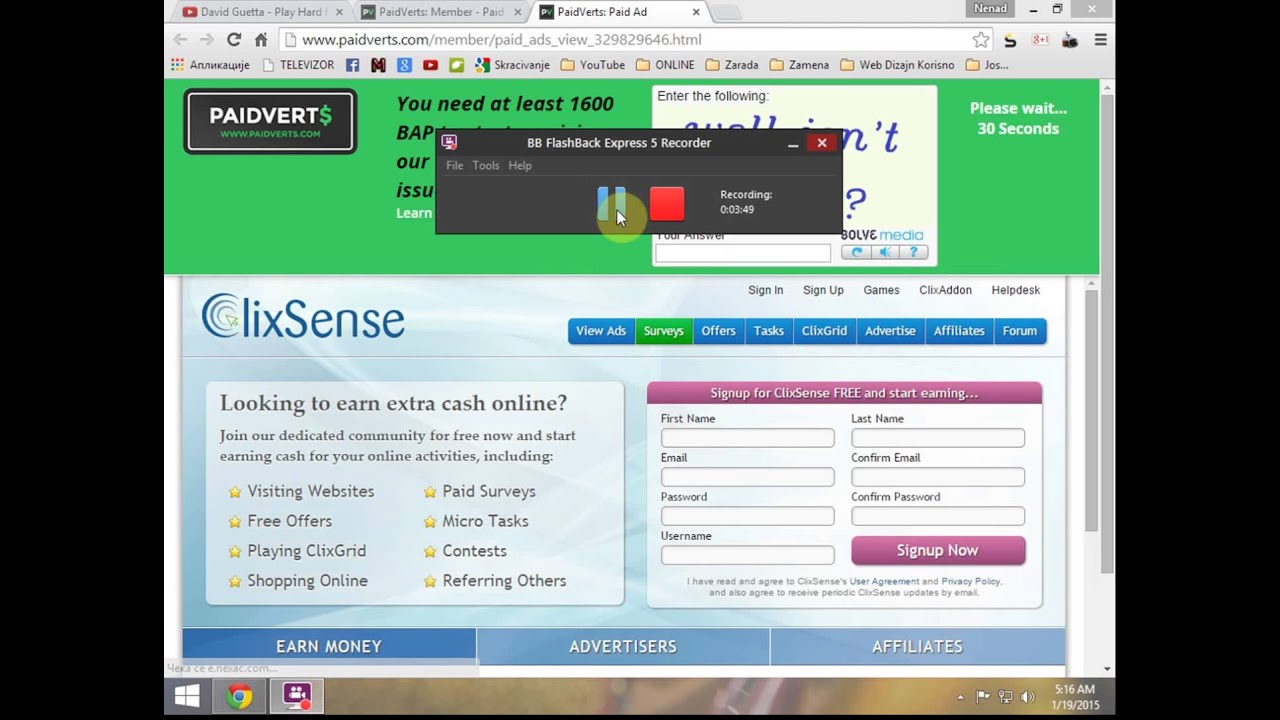This screenshot has width=1280, height=720.
Task: Refresh the captcha puzzle
Action: point(855,253)
